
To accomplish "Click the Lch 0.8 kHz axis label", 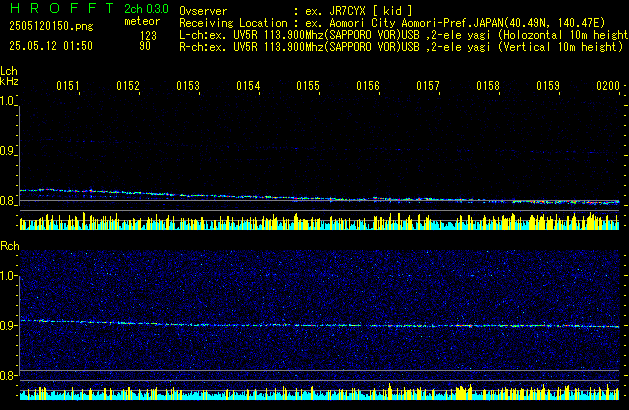I will pyautogui.click(x=7, y=201).
